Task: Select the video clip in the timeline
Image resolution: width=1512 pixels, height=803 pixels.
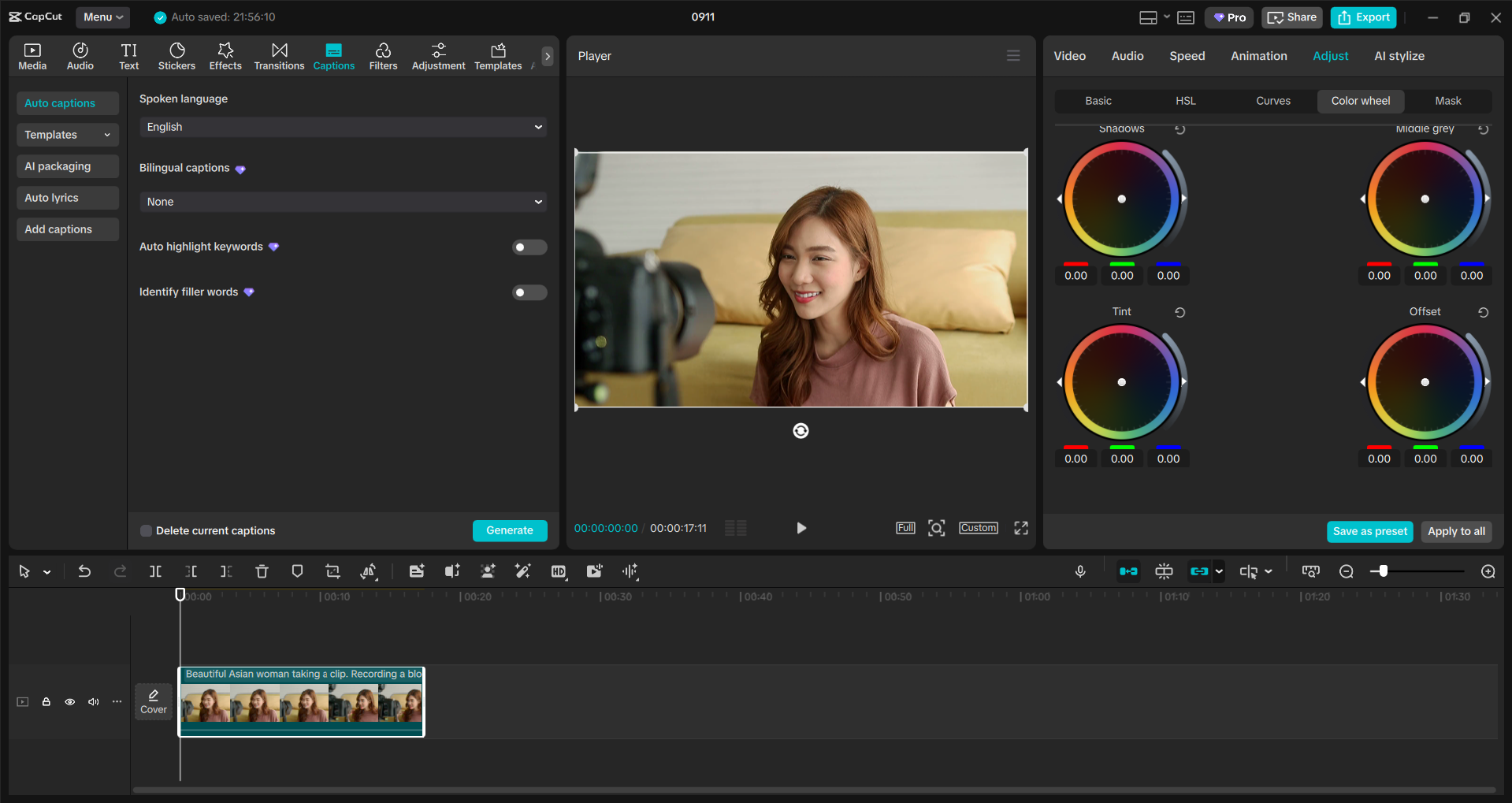Action: [x=301, y=701]
